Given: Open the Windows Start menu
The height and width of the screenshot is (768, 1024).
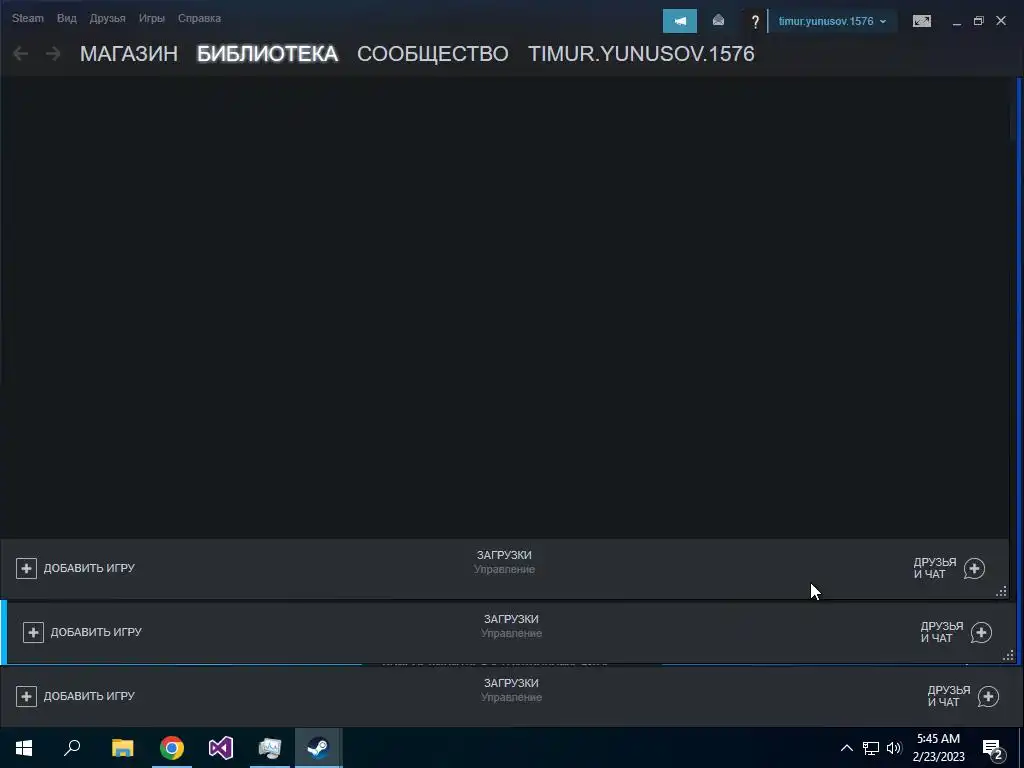Looking at the screenshot, I should click(x=24, y=748).
